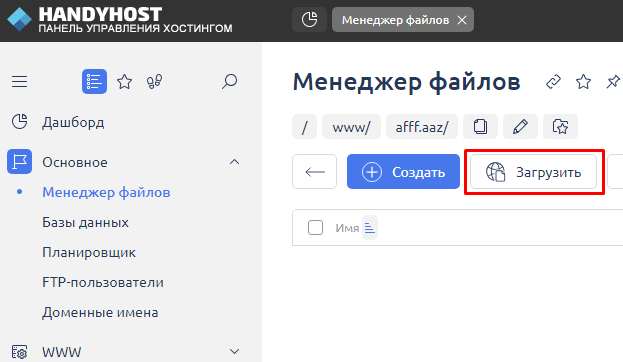Edit path with pencil icon

[520, 127]
